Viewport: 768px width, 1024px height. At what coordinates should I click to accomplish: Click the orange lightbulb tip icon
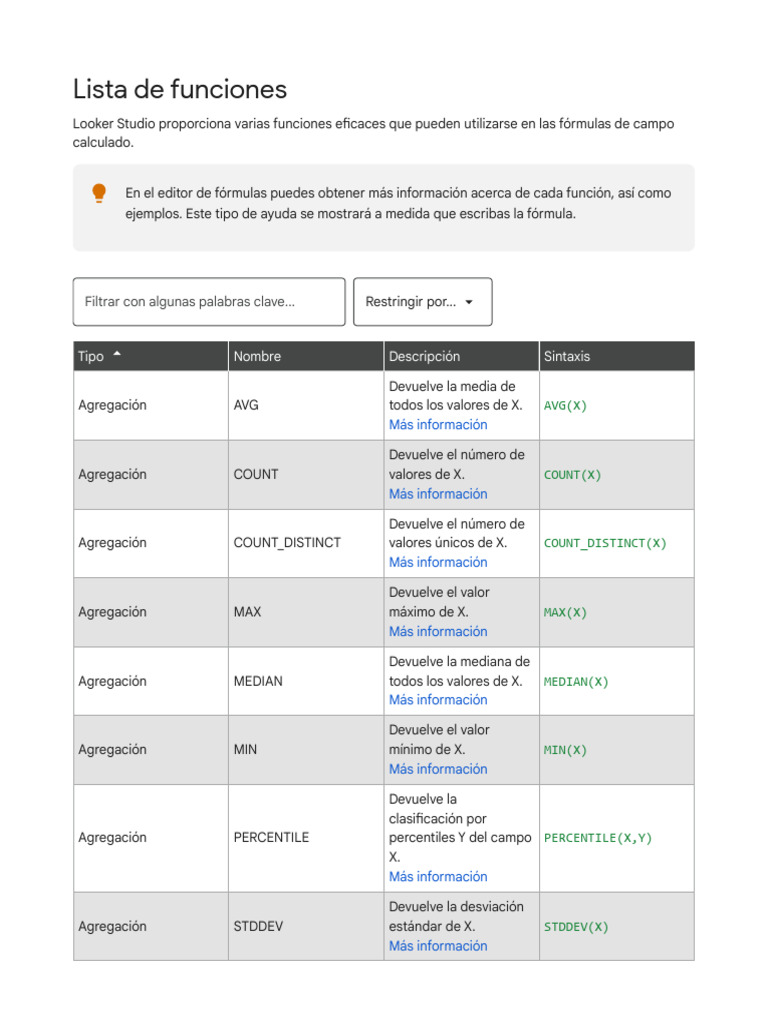click(99, 193)
